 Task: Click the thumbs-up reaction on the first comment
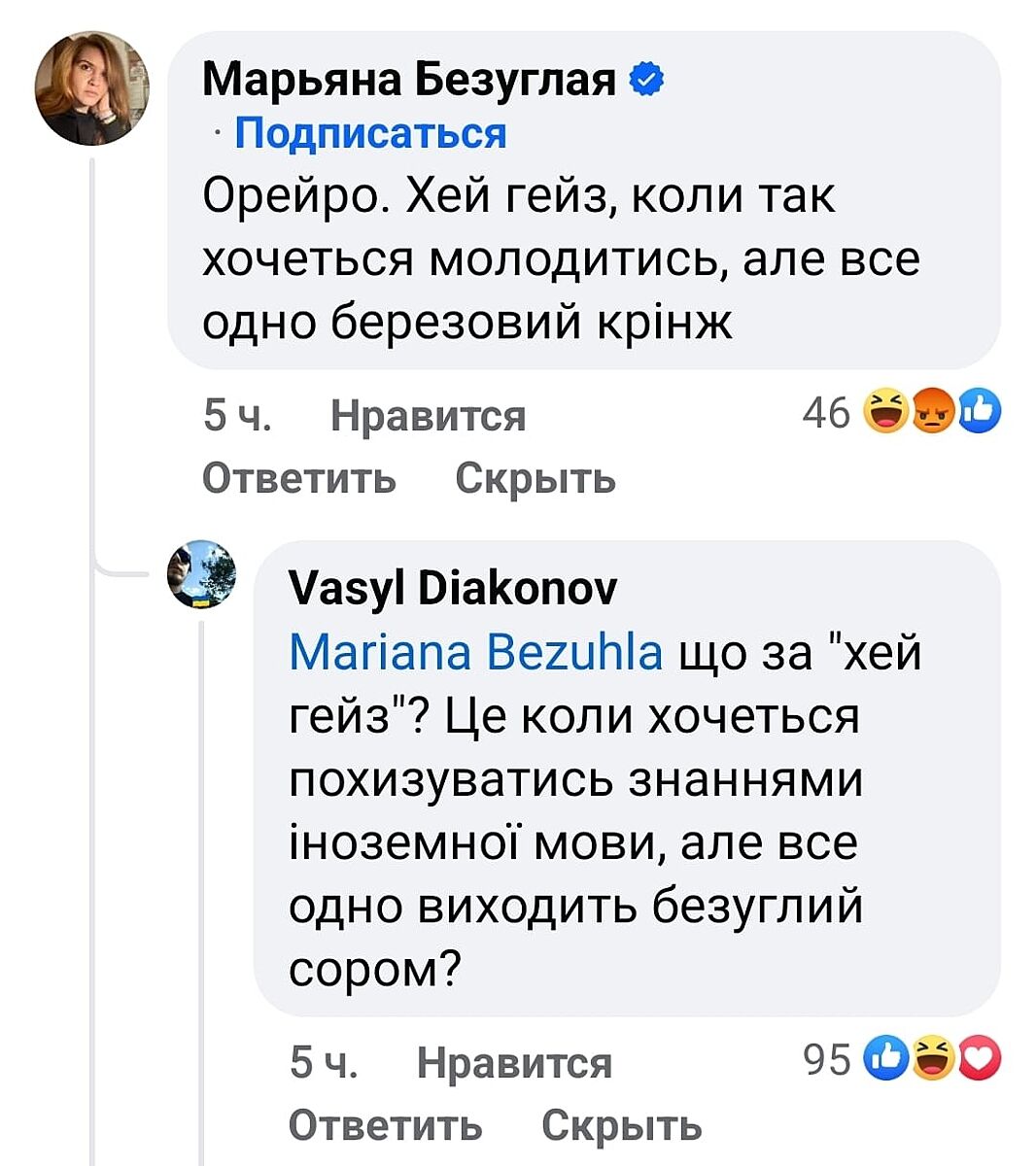[977, 412]
